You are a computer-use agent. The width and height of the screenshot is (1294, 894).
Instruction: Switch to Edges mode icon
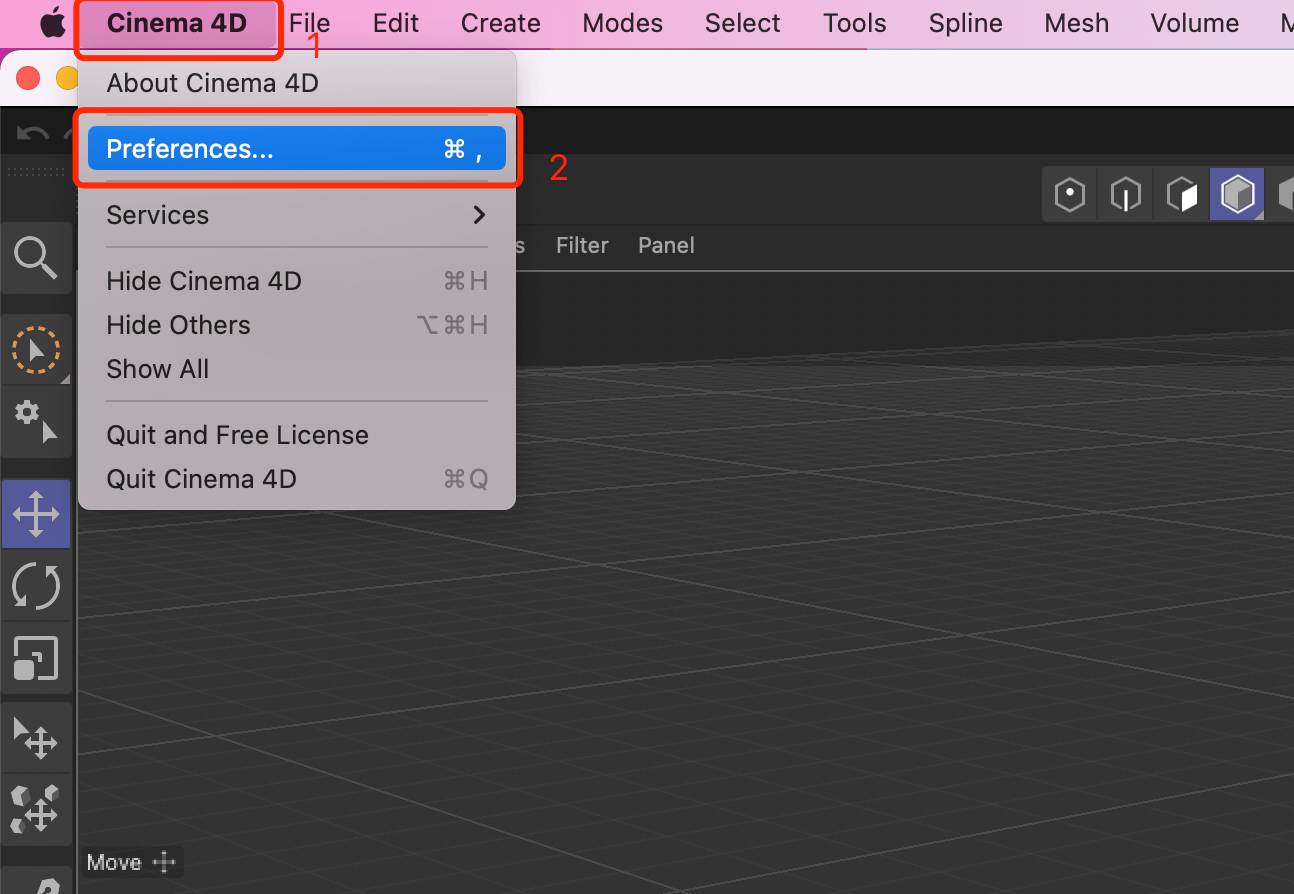pyautogui.click(x=1126, y=194)
